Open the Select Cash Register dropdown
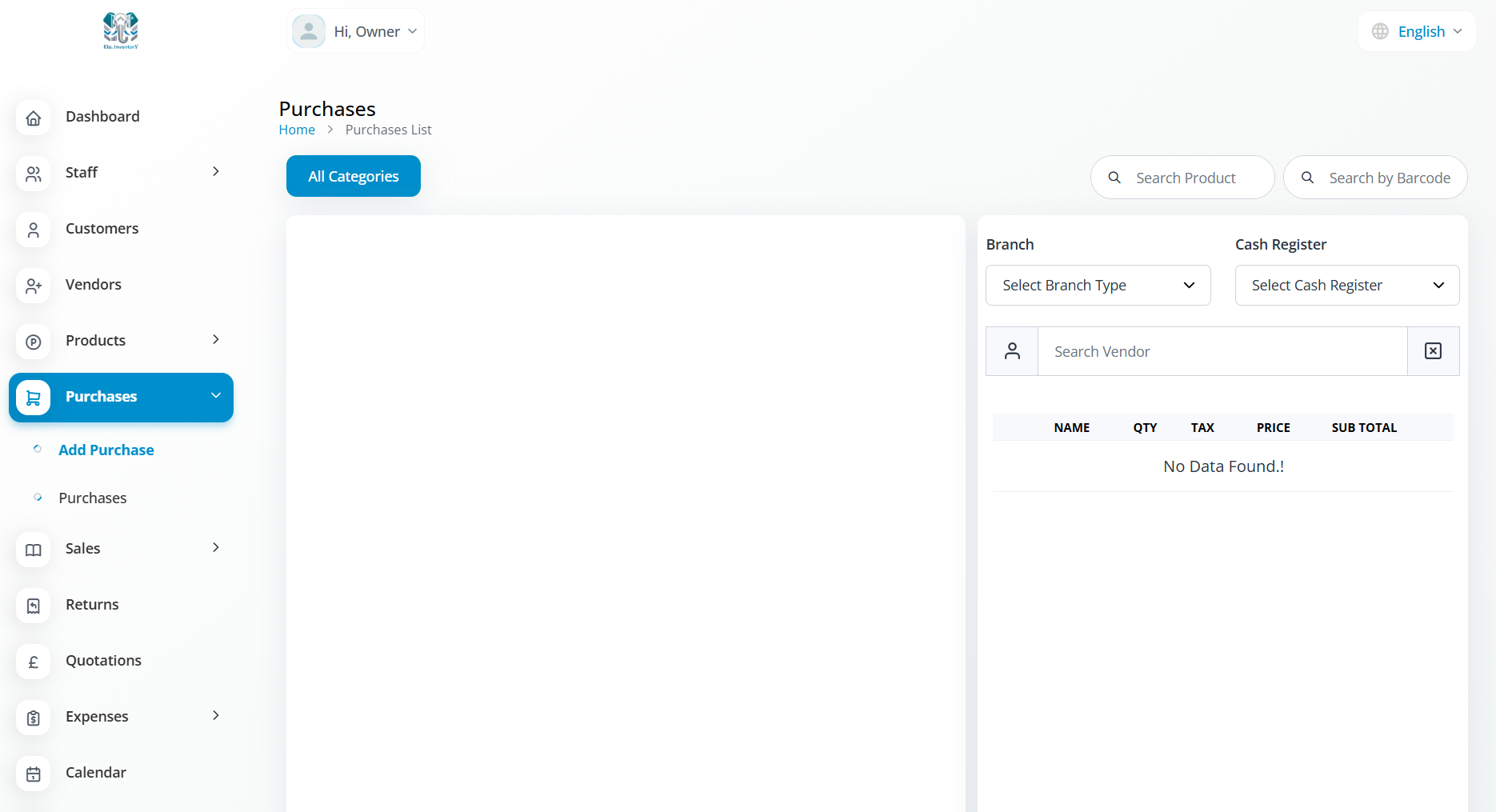 1346,286
